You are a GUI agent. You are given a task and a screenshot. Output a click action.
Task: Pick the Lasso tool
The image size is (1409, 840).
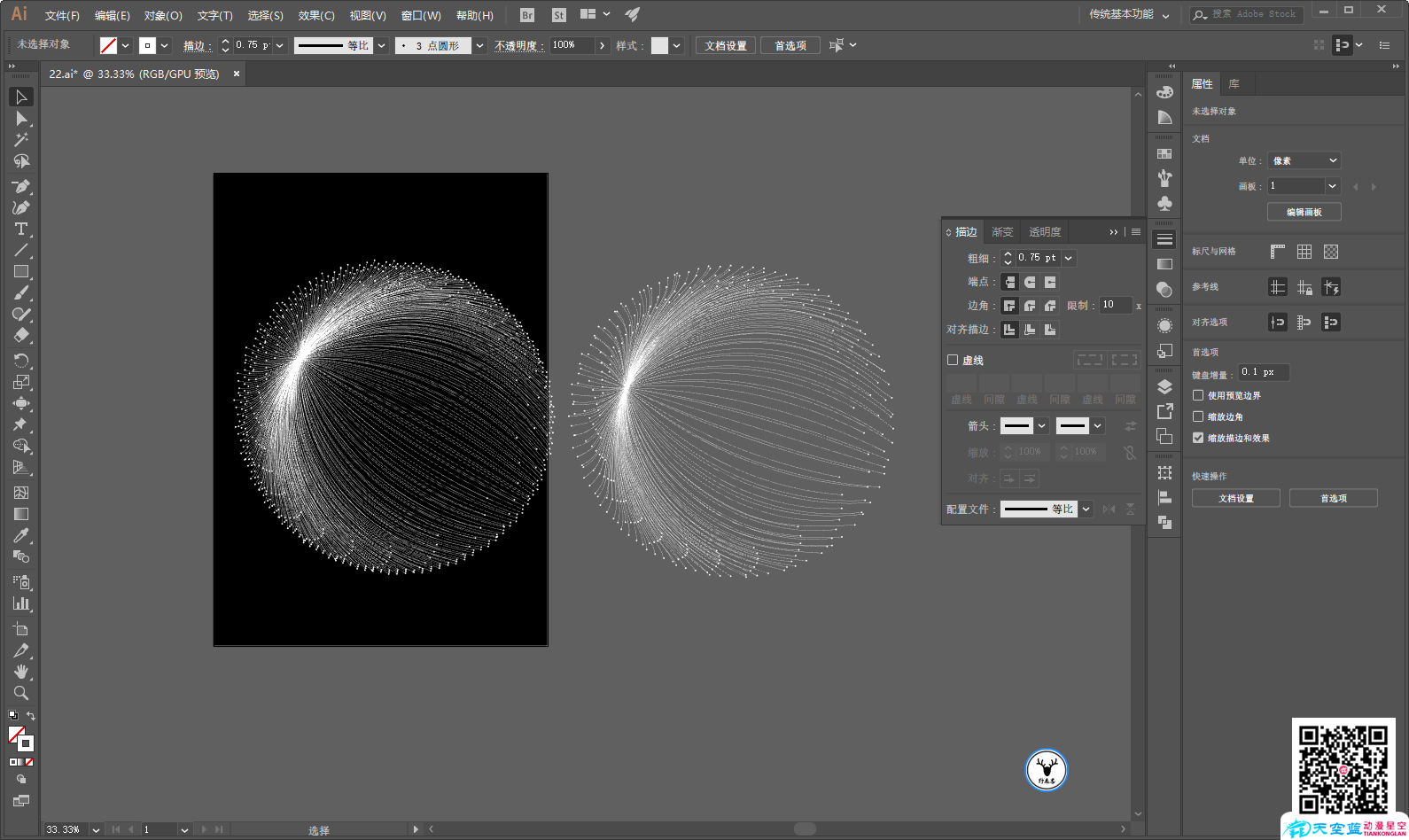pyautogui.click(x=21, y=161)
